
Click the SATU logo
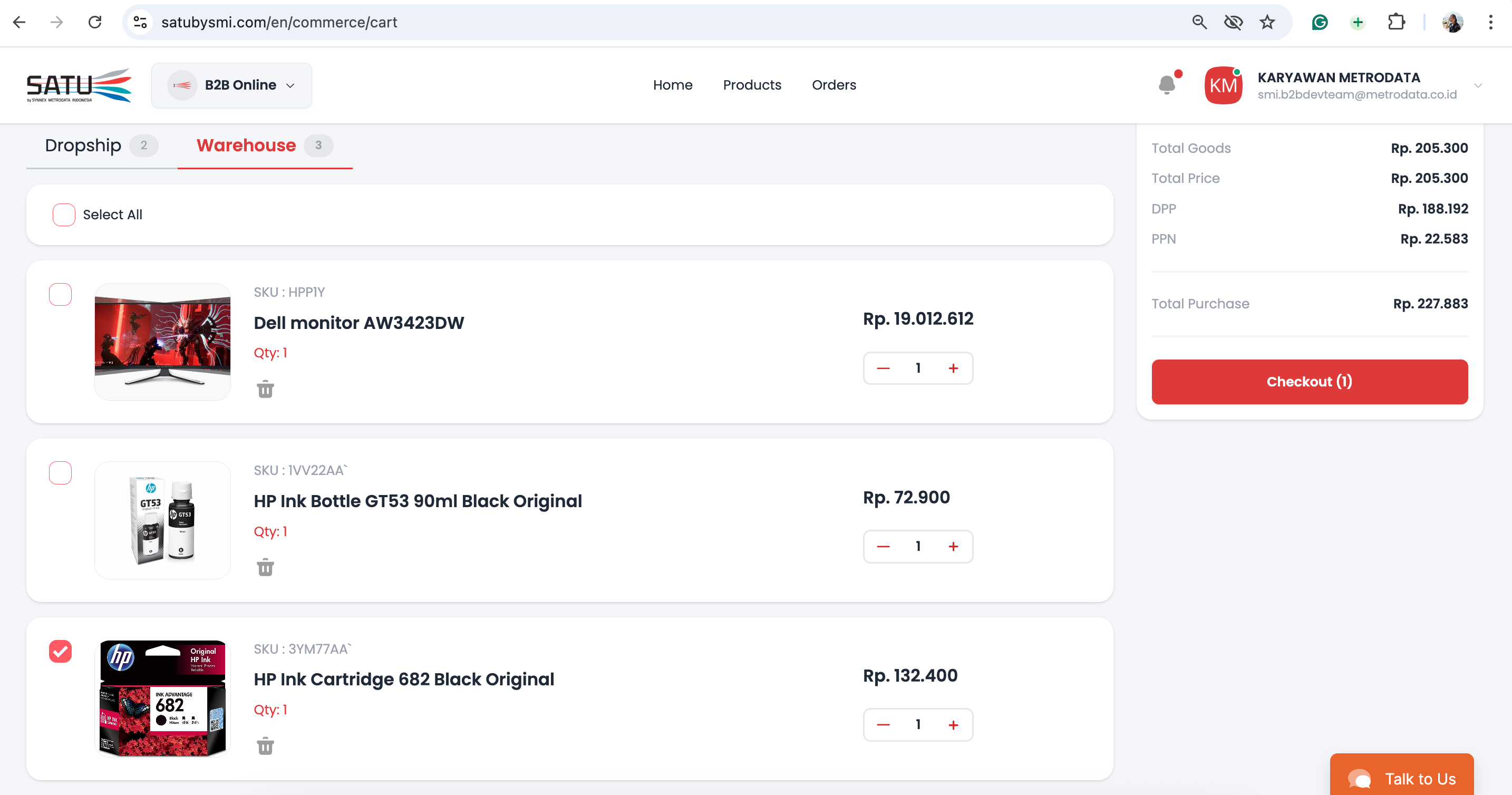point(79,85)
